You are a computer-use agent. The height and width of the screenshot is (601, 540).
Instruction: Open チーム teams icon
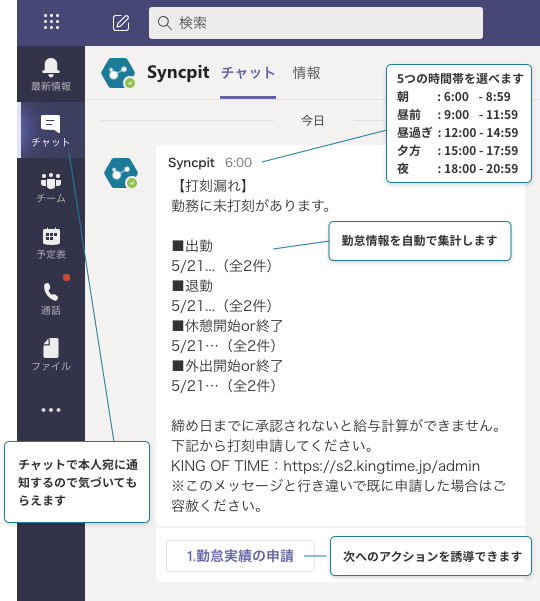coord(51,187)
